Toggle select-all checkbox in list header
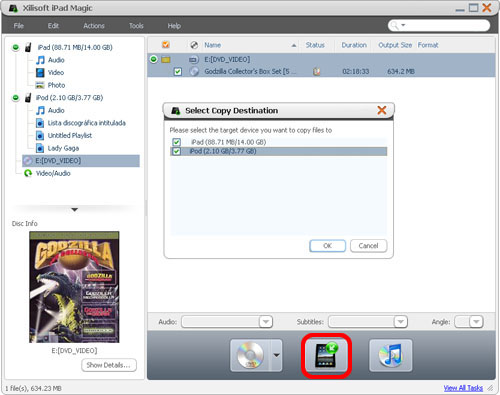 tap(166, 45)
